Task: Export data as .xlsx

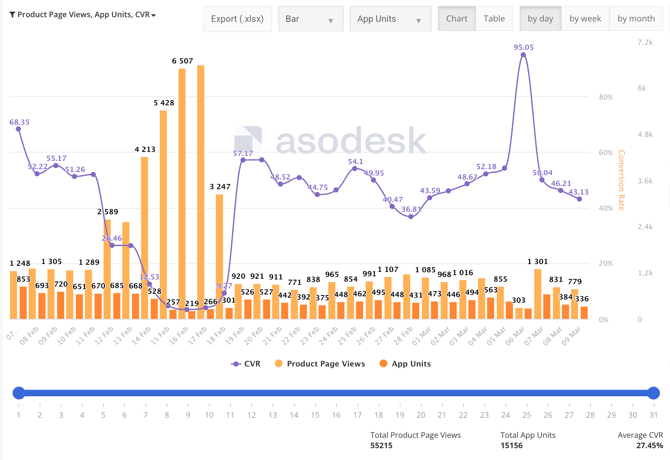Action: (x=237, y=19)
